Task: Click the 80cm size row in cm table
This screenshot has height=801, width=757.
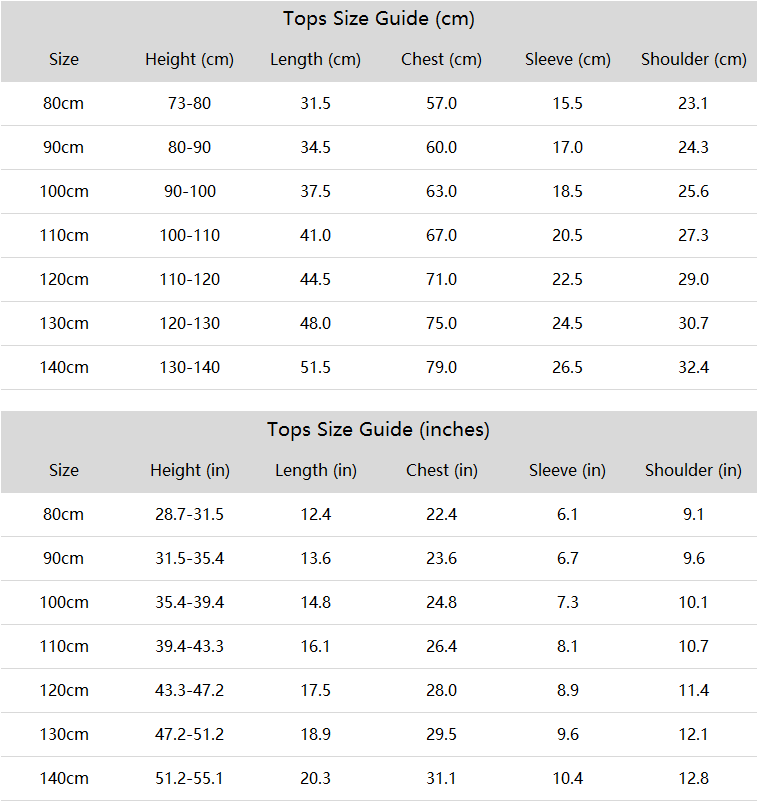Action: coord(378,104)
